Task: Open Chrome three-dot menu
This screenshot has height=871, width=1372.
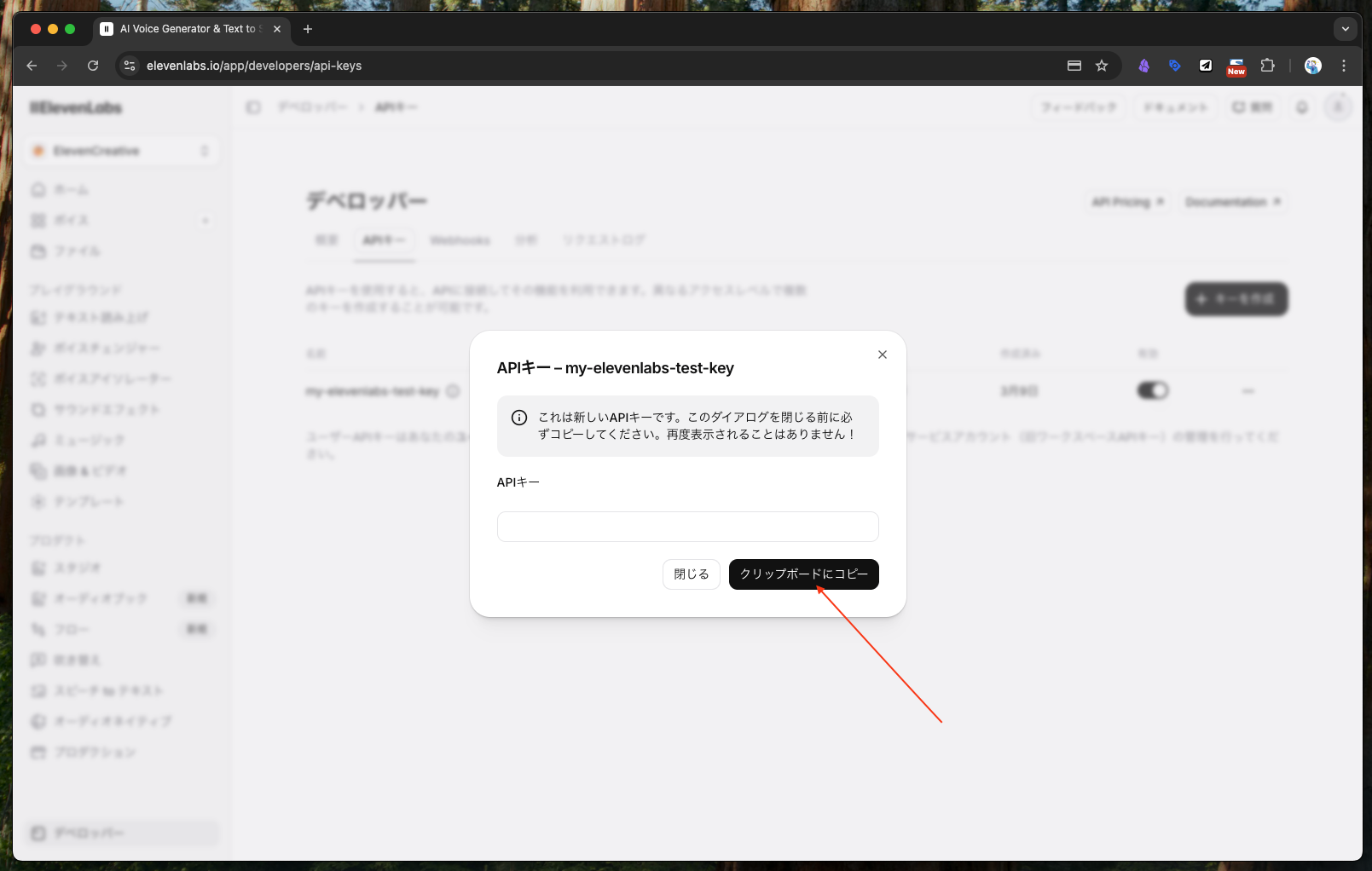Action: 1344,66
